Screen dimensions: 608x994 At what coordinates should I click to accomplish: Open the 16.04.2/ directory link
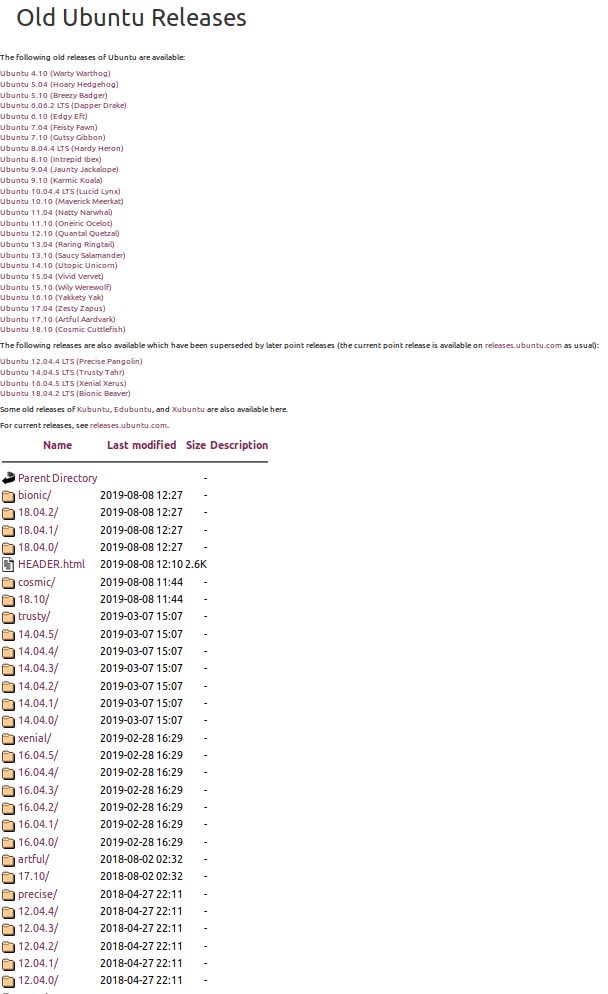(x=38, y=807)
